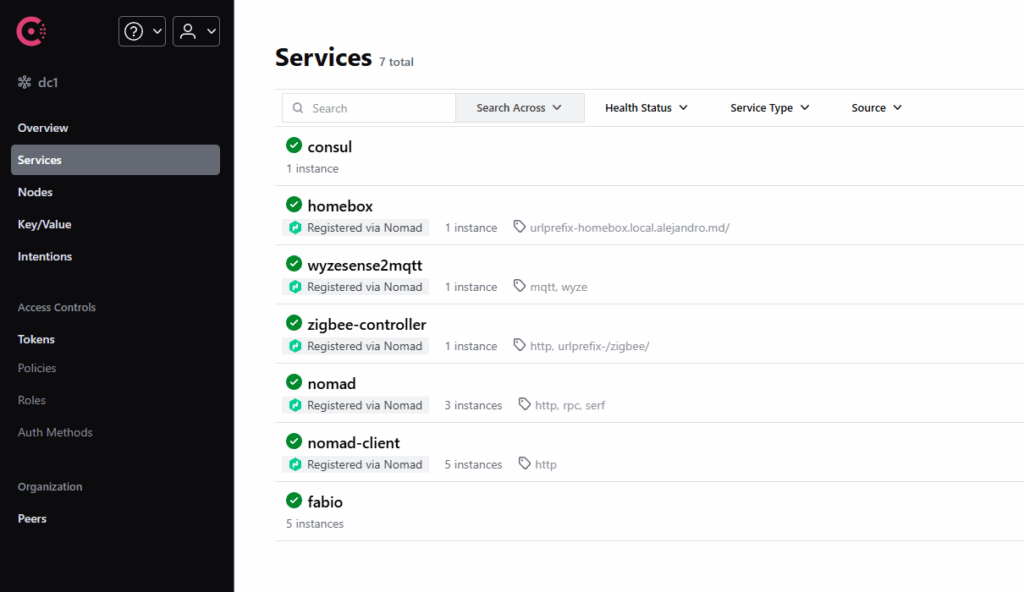Open the Health Status filter
The image size is (1024, 592).
[x=646, y=108]
